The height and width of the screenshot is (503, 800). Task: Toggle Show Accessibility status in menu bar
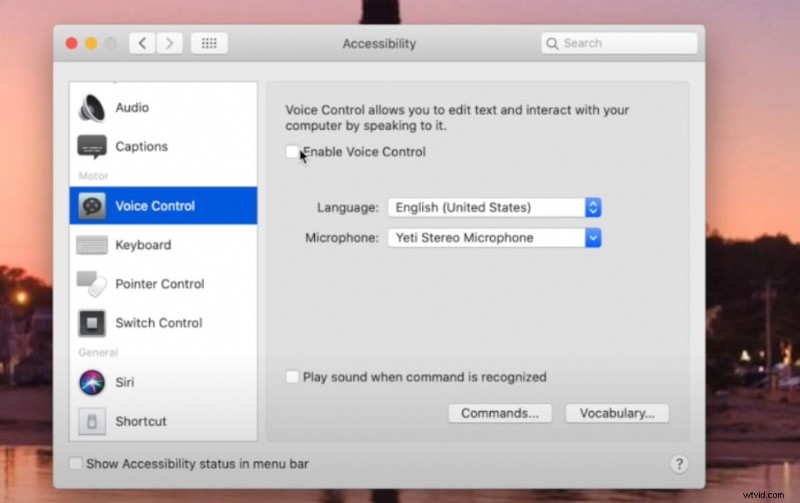tap(75, 464)
